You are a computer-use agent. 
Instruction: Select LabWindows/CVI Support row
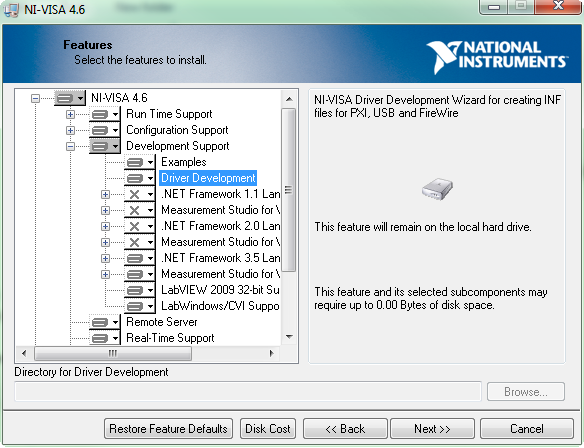pyautogui.click(x=220, y=306)
